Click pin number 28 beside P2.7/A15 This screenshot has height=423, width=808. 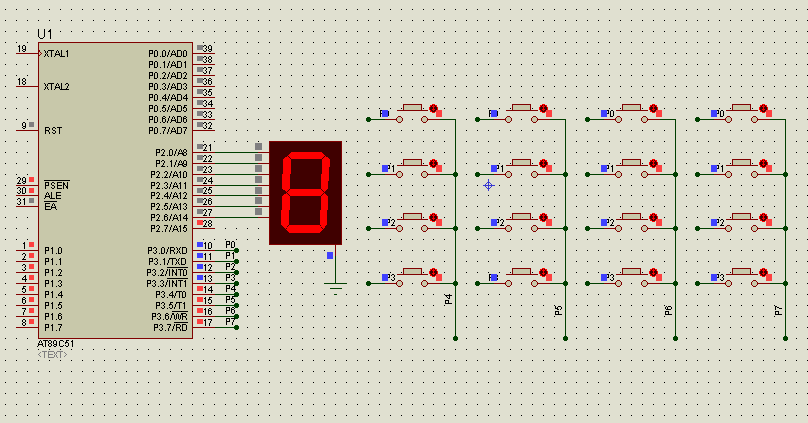208,224
